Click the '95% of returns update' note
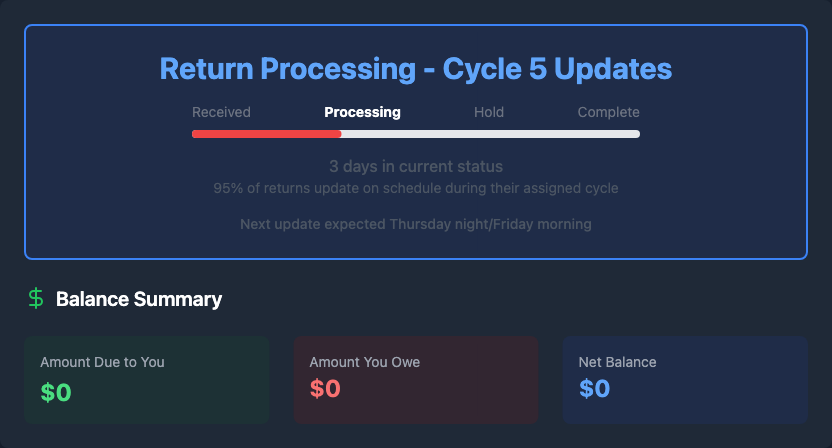Viewport: 832px width, 448px height. point(415,188)
